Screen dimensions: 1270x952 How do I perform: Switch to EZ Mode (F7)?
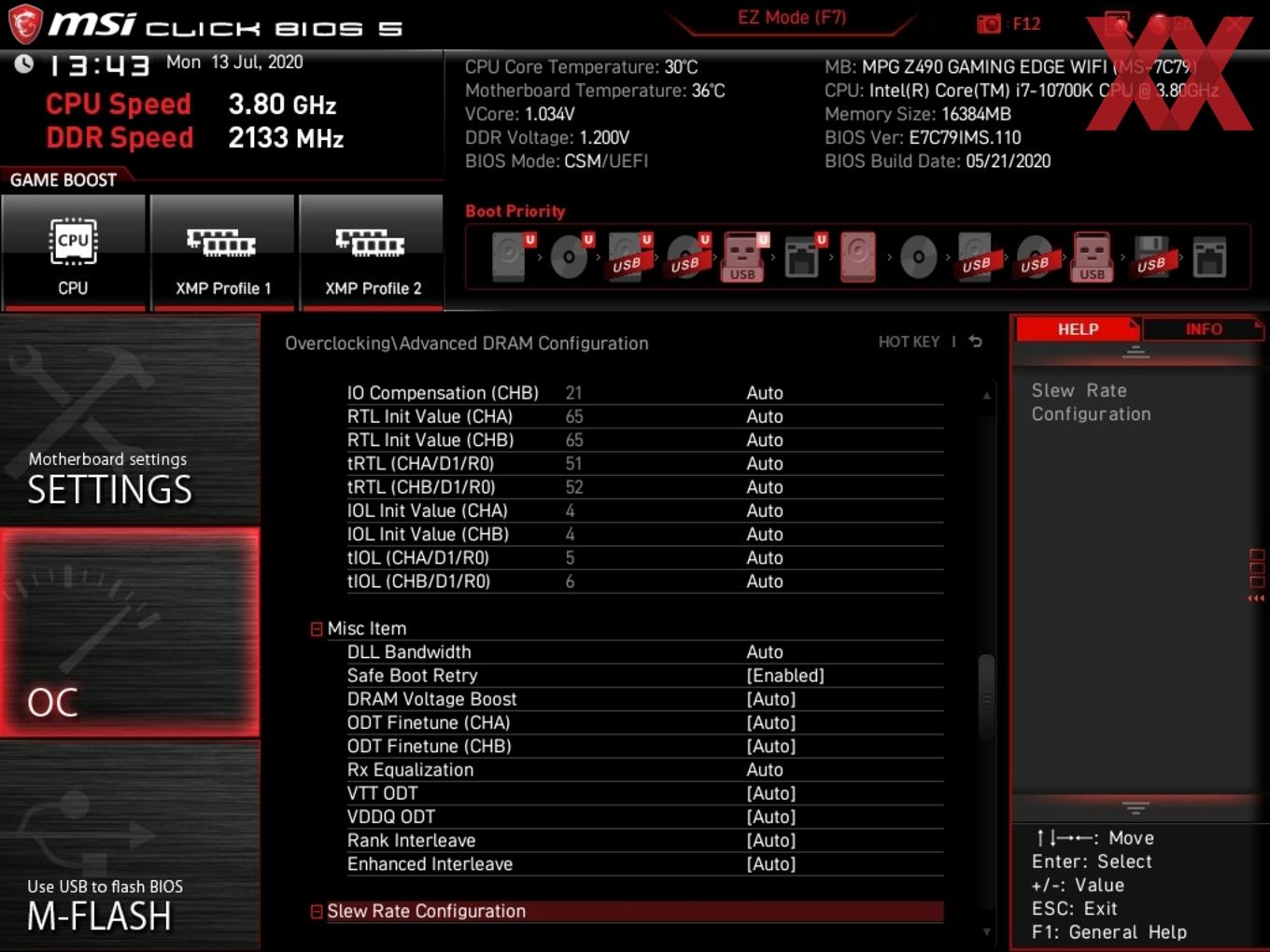point(792,18)
